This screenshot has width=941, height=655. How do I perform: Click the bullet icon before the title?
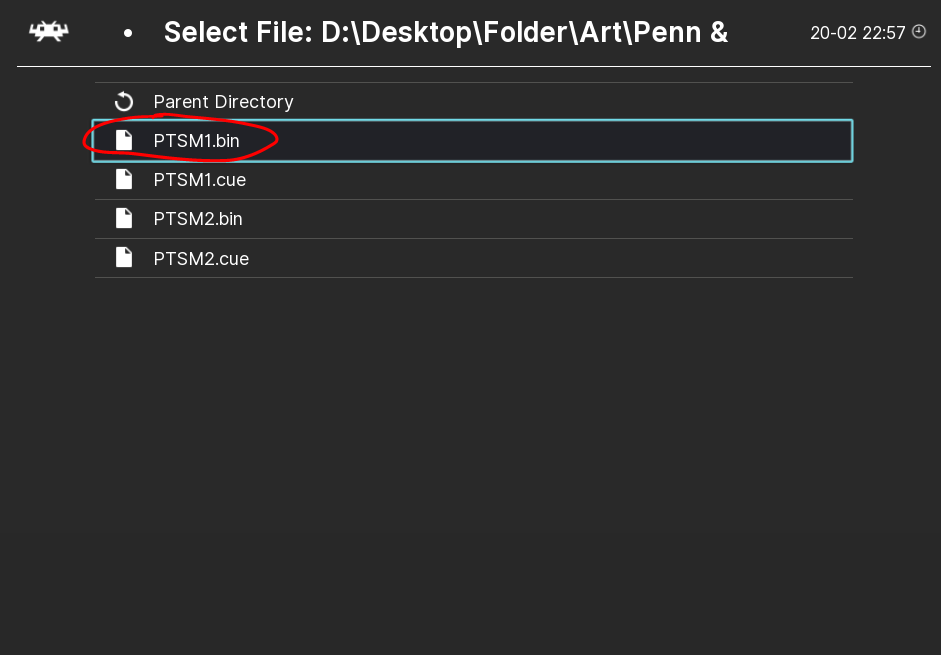pyautogui.click(x=128, y=33)
